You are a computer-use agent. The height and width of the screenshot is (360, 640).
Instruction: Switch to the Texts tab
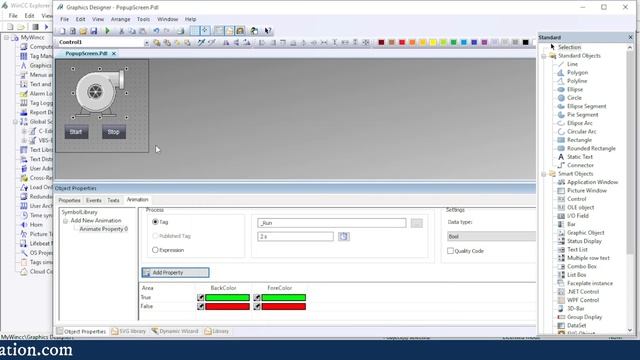(x=113, y=200)
